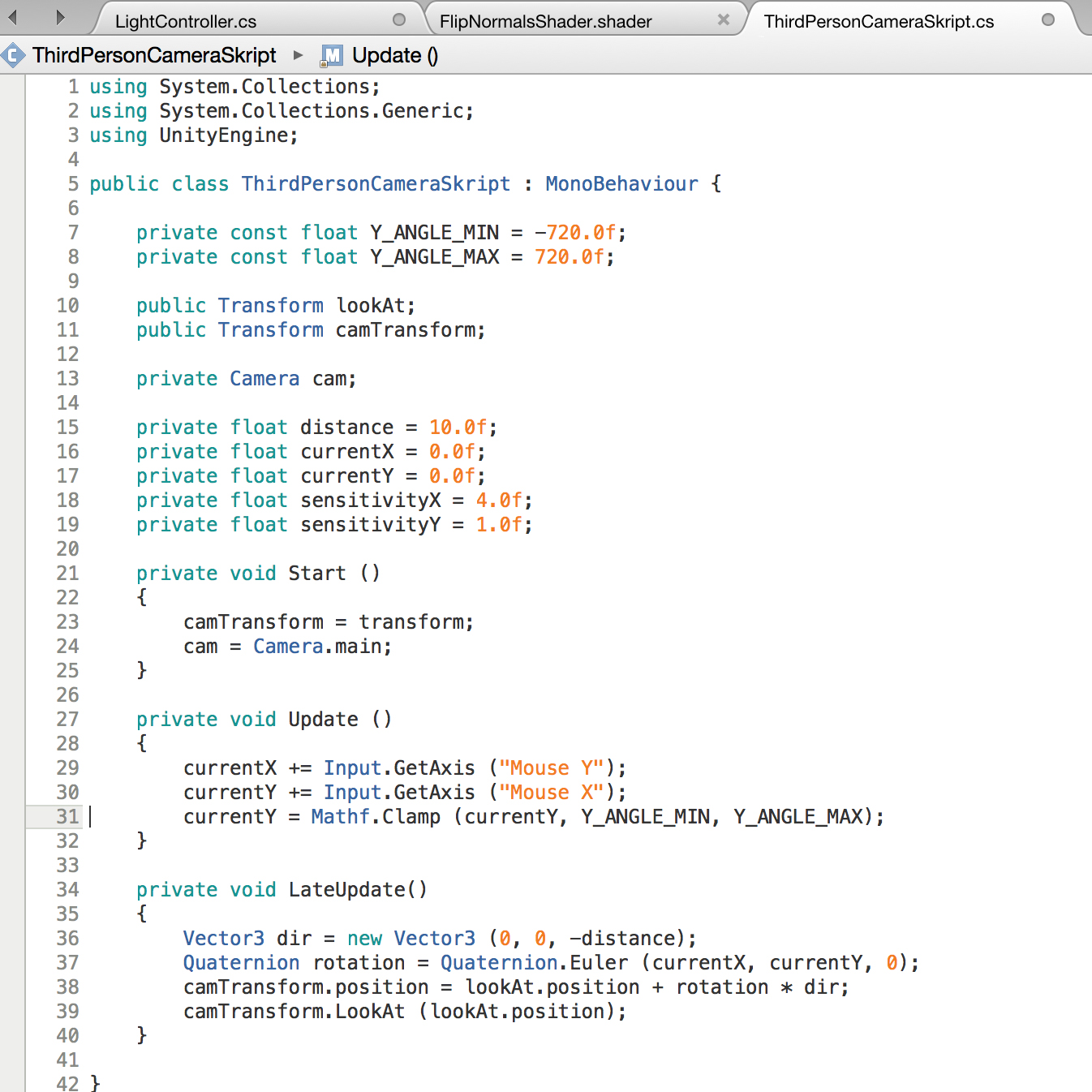Click the Update method icon in breadcrumb
The height and width of the screenshot is (1092, 1092).
[331, 55]
